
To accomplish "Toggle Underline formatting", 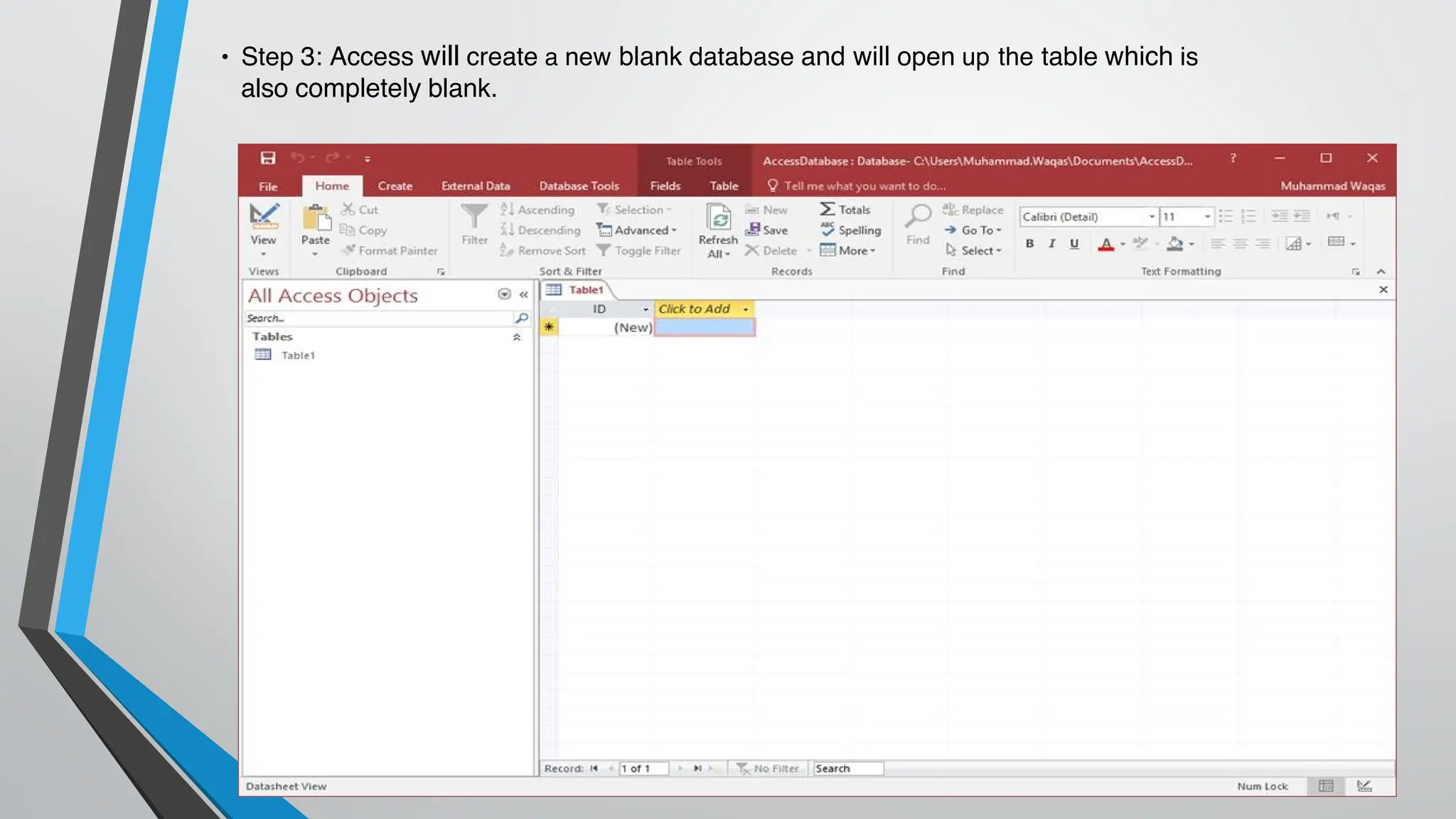I will [1074, 244].
